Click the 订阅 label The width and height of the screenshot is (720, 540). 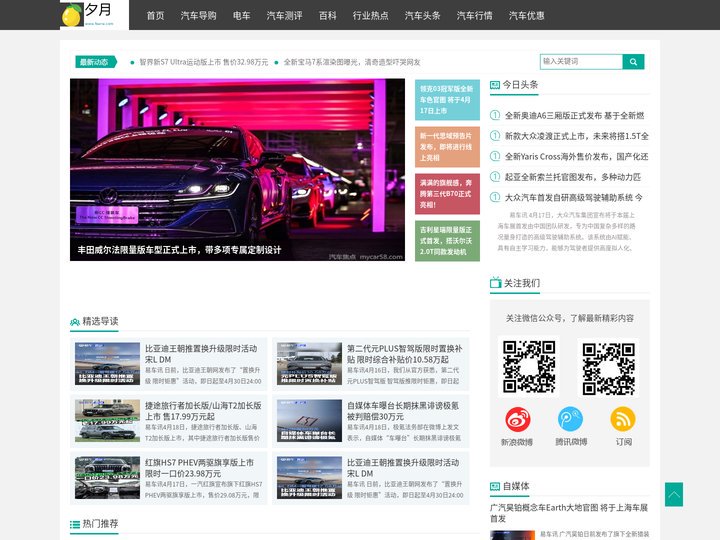click(x=624, y=442)
